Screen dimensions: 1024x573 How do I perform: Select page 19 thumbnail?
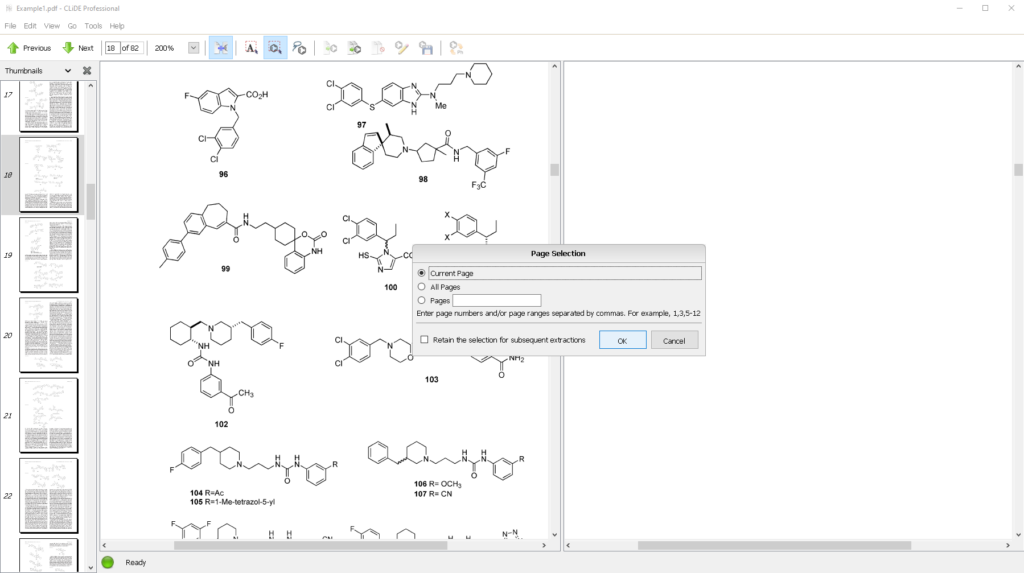[48, 255]
